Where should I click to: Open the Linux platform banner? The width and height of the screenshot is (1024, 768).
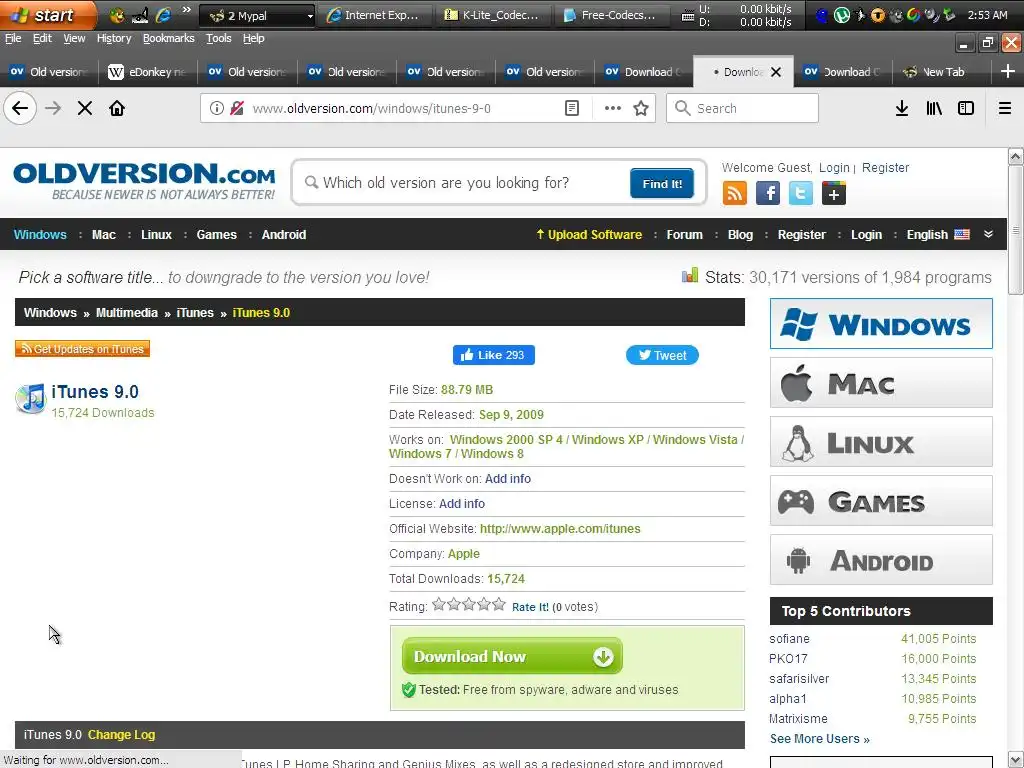pos(881,442)
